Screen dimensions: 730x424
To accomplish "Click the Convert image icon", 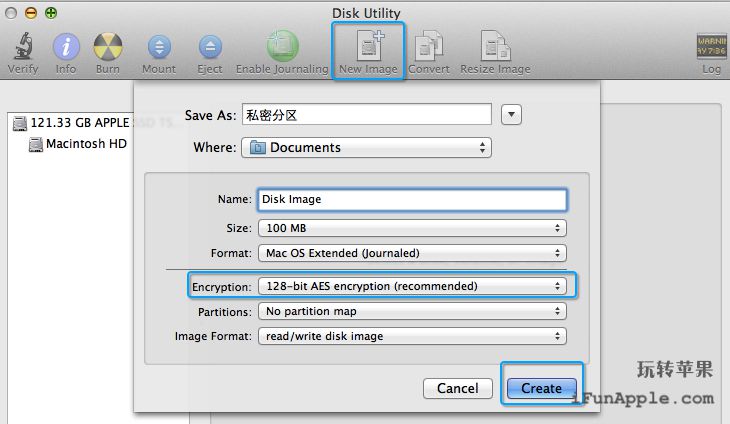I will (428, 46).
